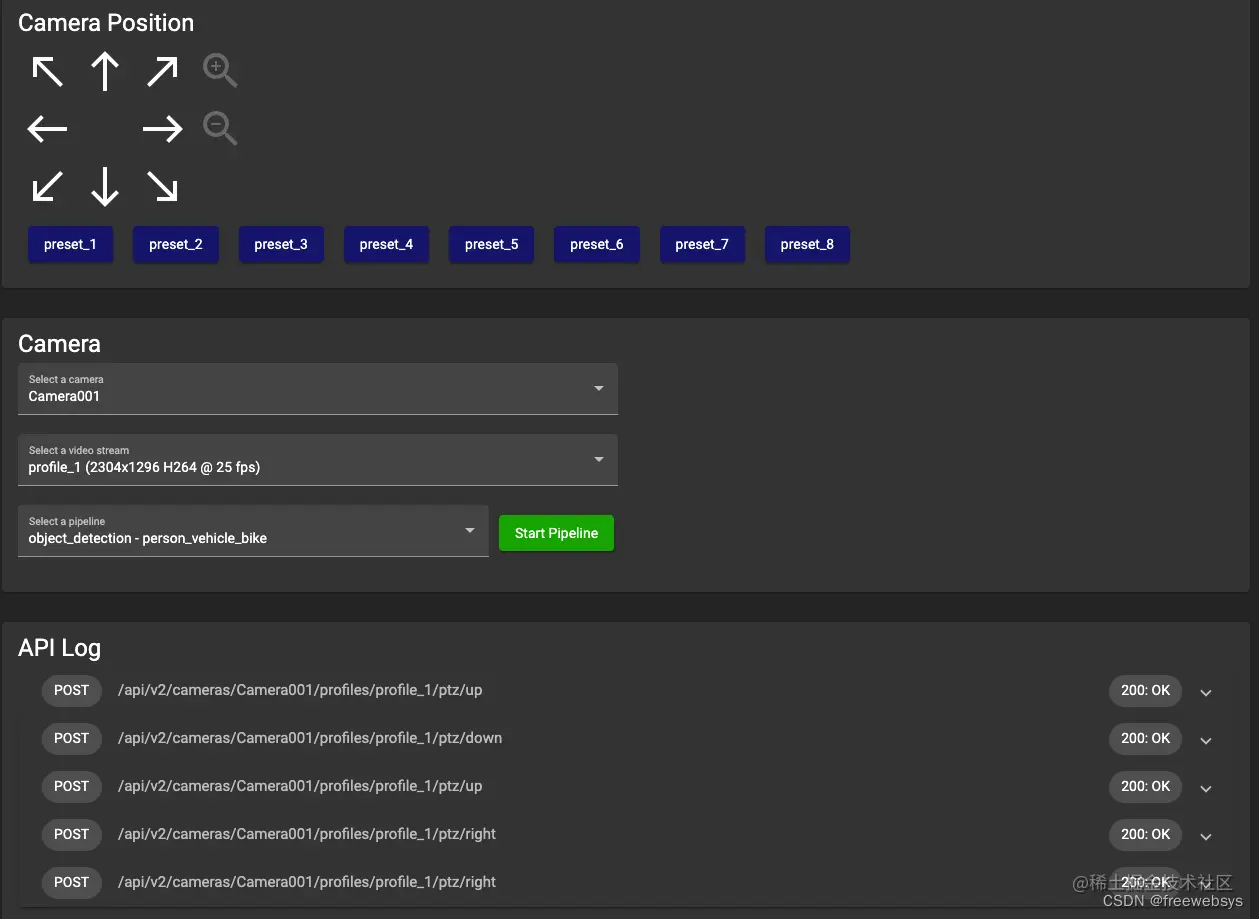Move camera down-left with diagonal arrow

(x=47, y=186)
